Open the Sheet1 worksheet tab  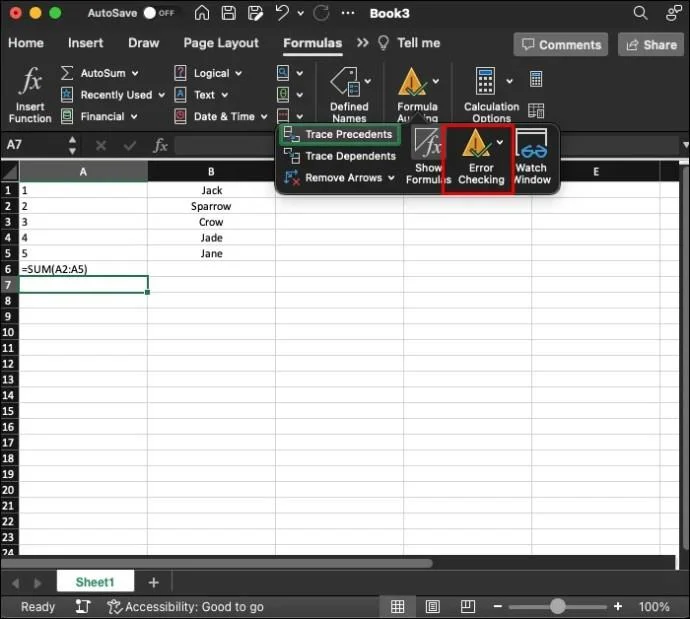point(95,582)
